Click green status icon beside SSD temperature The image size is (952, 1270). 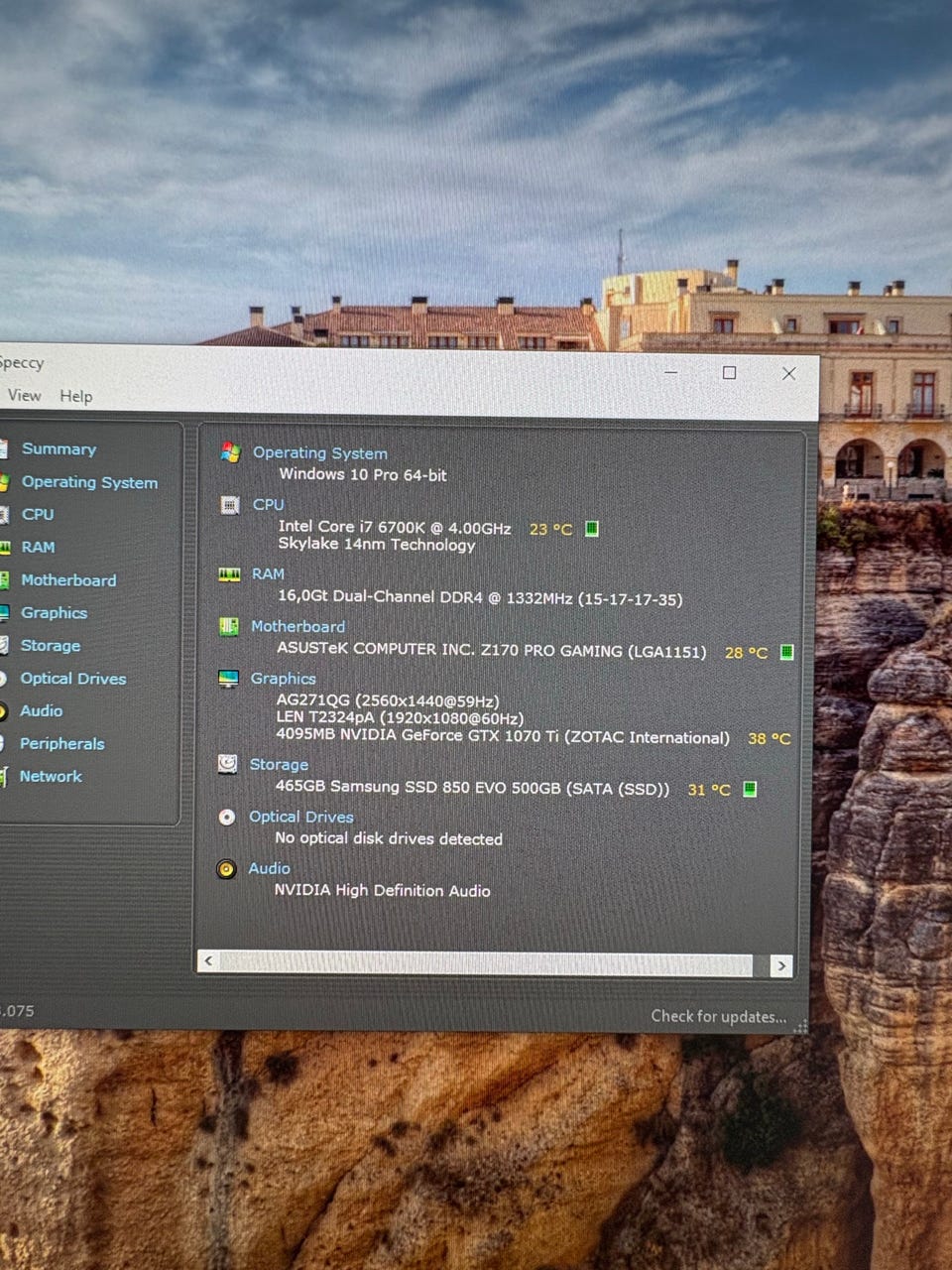tap(750, 789)
